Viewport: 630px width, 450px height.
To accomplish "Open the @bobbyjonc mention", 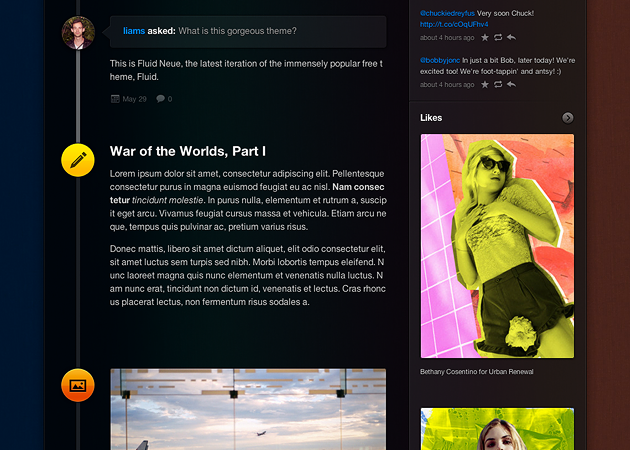I will coord(444,60).
